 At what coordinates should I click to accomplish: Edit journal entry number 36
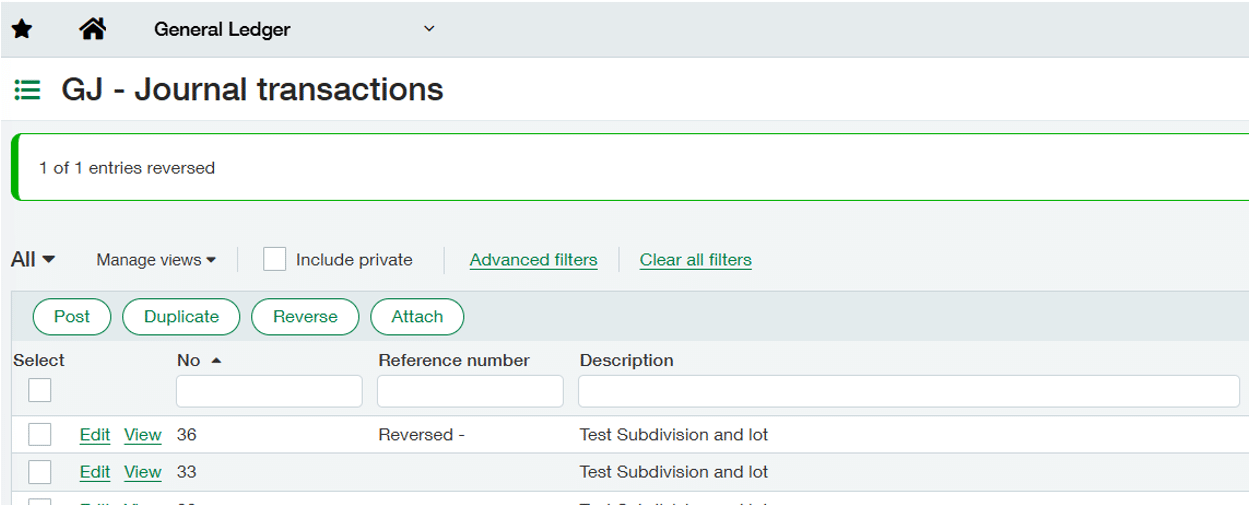click(x=95, y=435)
